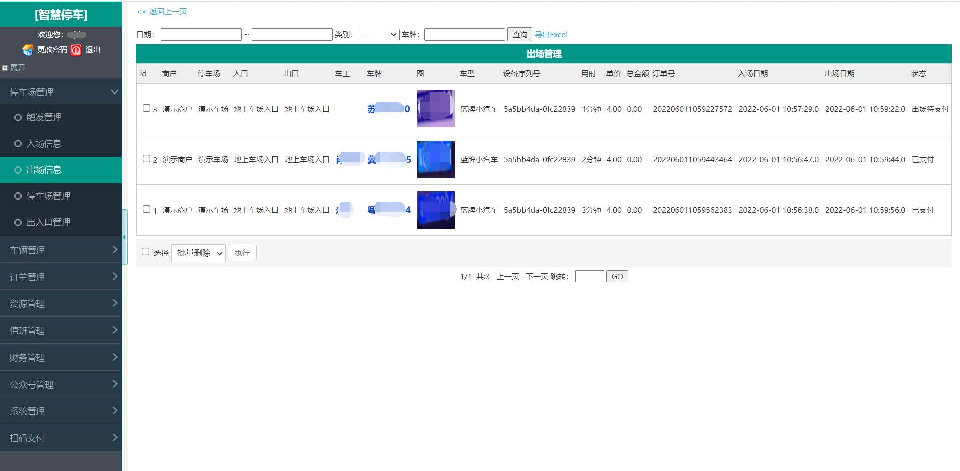The image size is (960, 471).
Task: Click the back to previous page link
Action: [x=162, y=12]
